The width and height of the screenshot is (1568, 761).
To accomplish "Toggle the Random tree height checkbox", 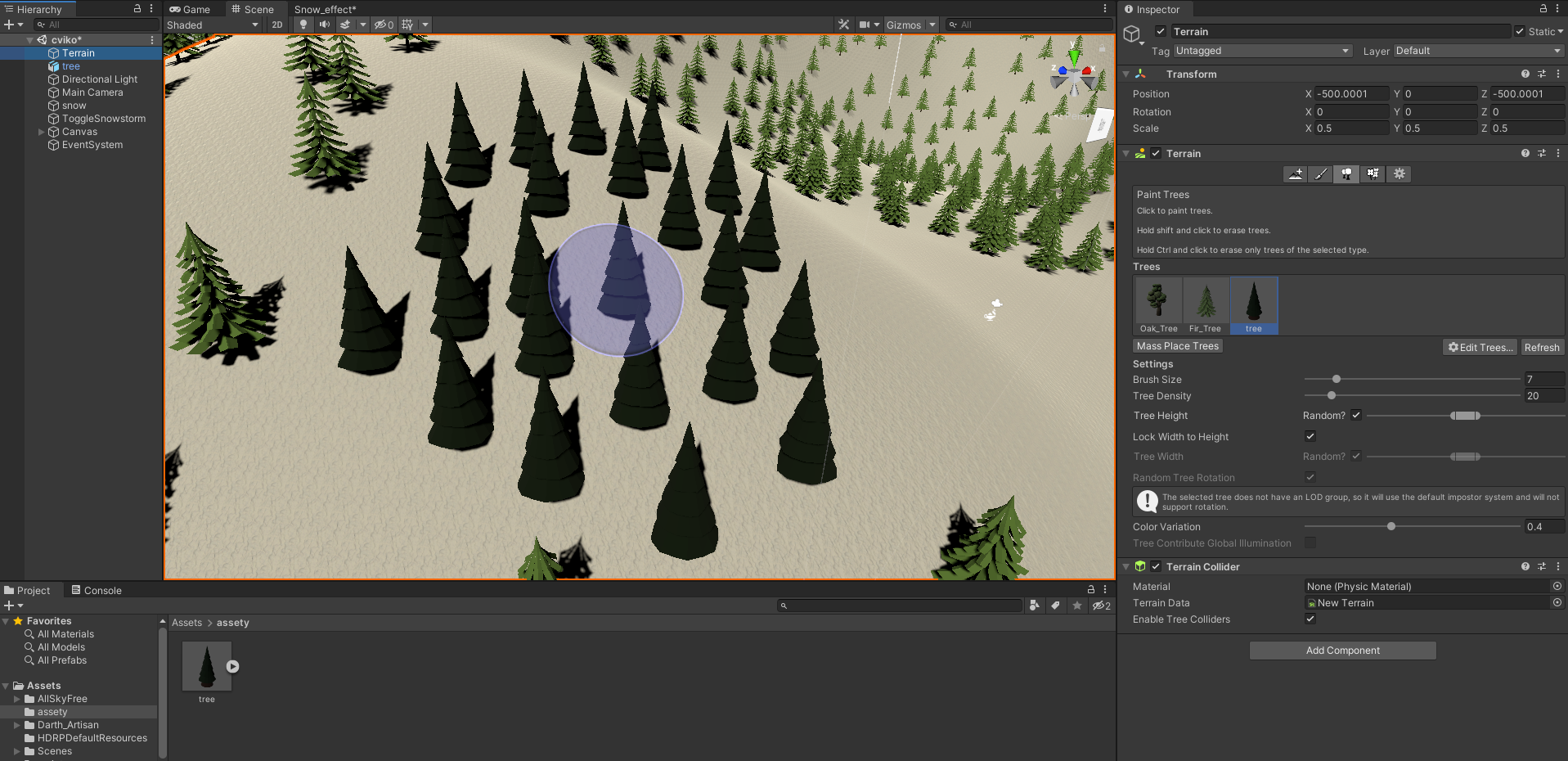I will pyautogui.click(x=1356, y=415).
